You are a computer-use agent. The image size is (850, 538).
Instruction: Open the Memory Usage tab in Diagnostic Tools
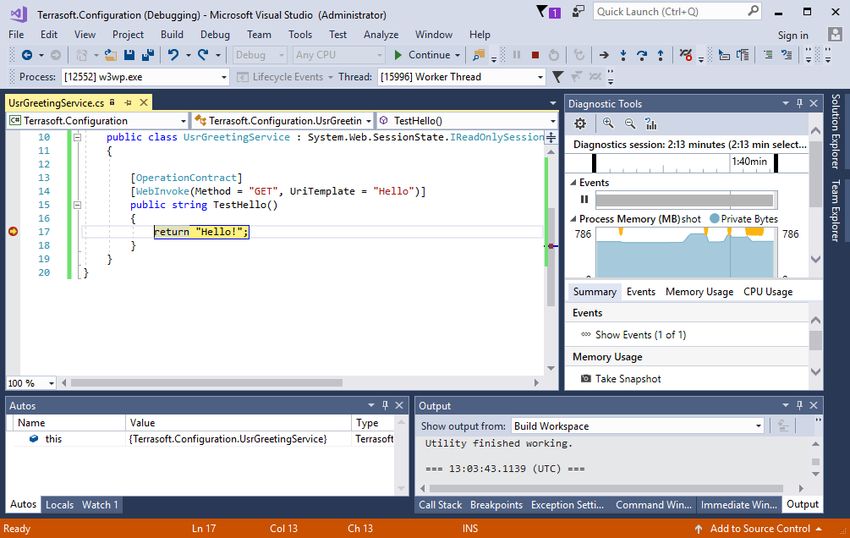[x=699, y=292]
